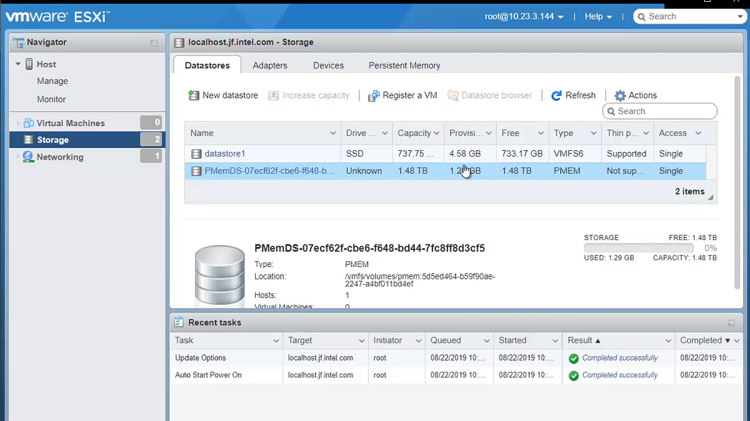Open the root@10.23.3.144 user dropdown
This screenshot has height=421, width=750.
(524, 16)
